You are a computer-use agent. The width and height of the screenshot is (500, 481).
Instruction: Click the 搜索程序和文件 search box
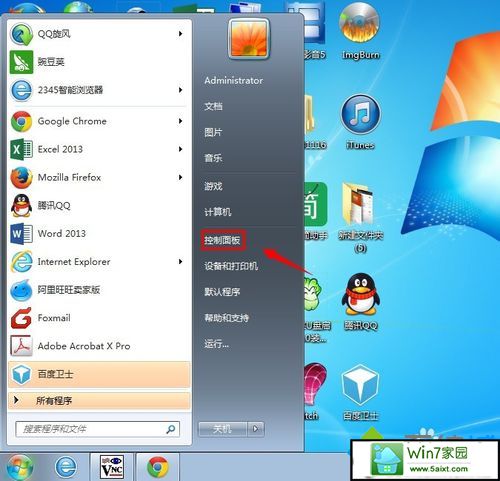[x=98, y=429]
